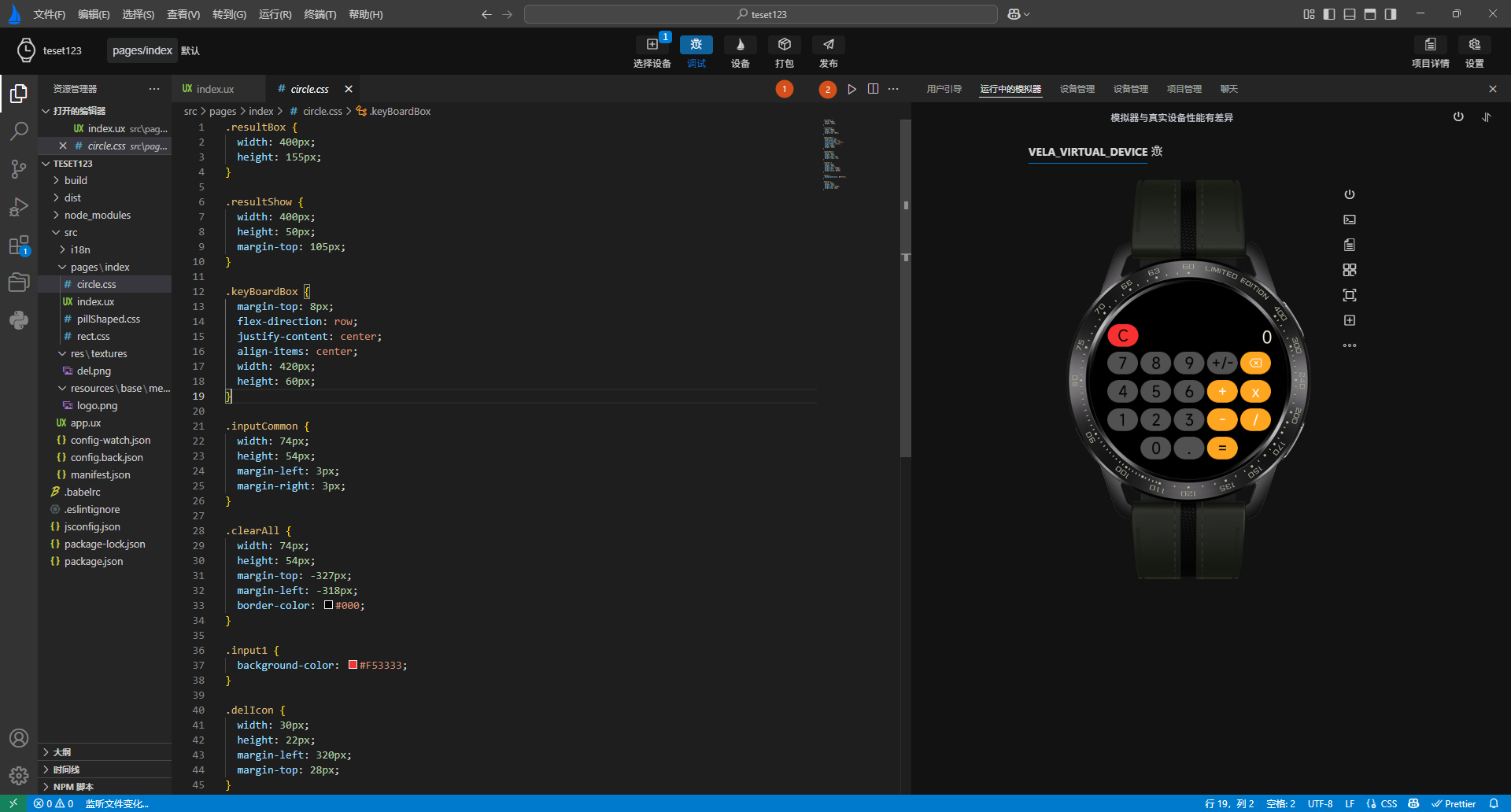Viewport: 1511px width, 812px height.
Task: Open the Extensions view icon
Action: tap(19, 245)
